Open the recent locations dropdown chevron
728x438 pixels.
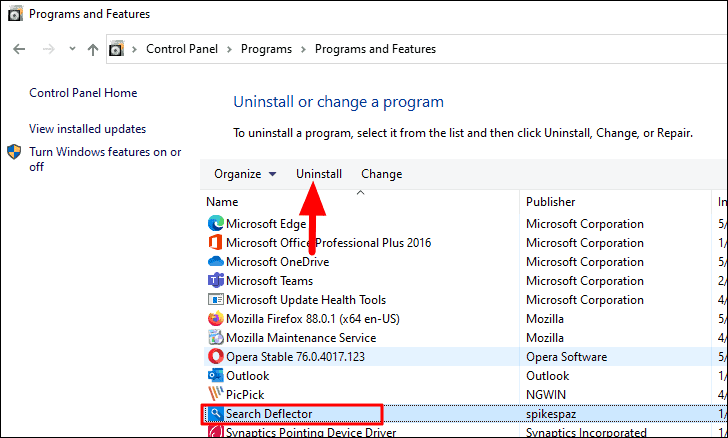[x=72, y=48]
